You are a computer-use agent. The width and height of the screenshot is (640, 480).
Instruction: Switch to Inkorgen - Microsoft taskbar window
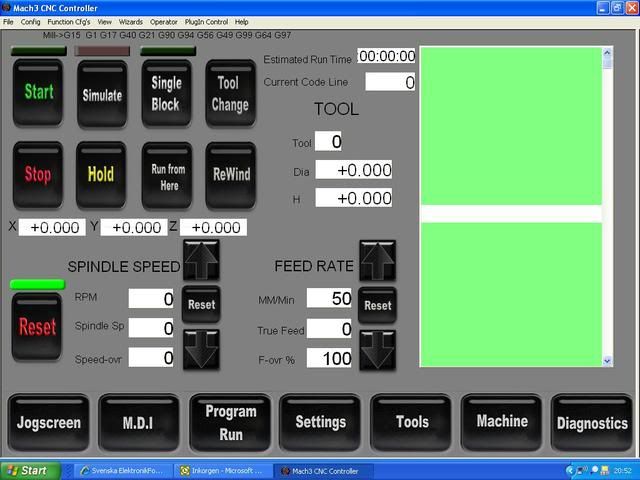coord(223,471)
